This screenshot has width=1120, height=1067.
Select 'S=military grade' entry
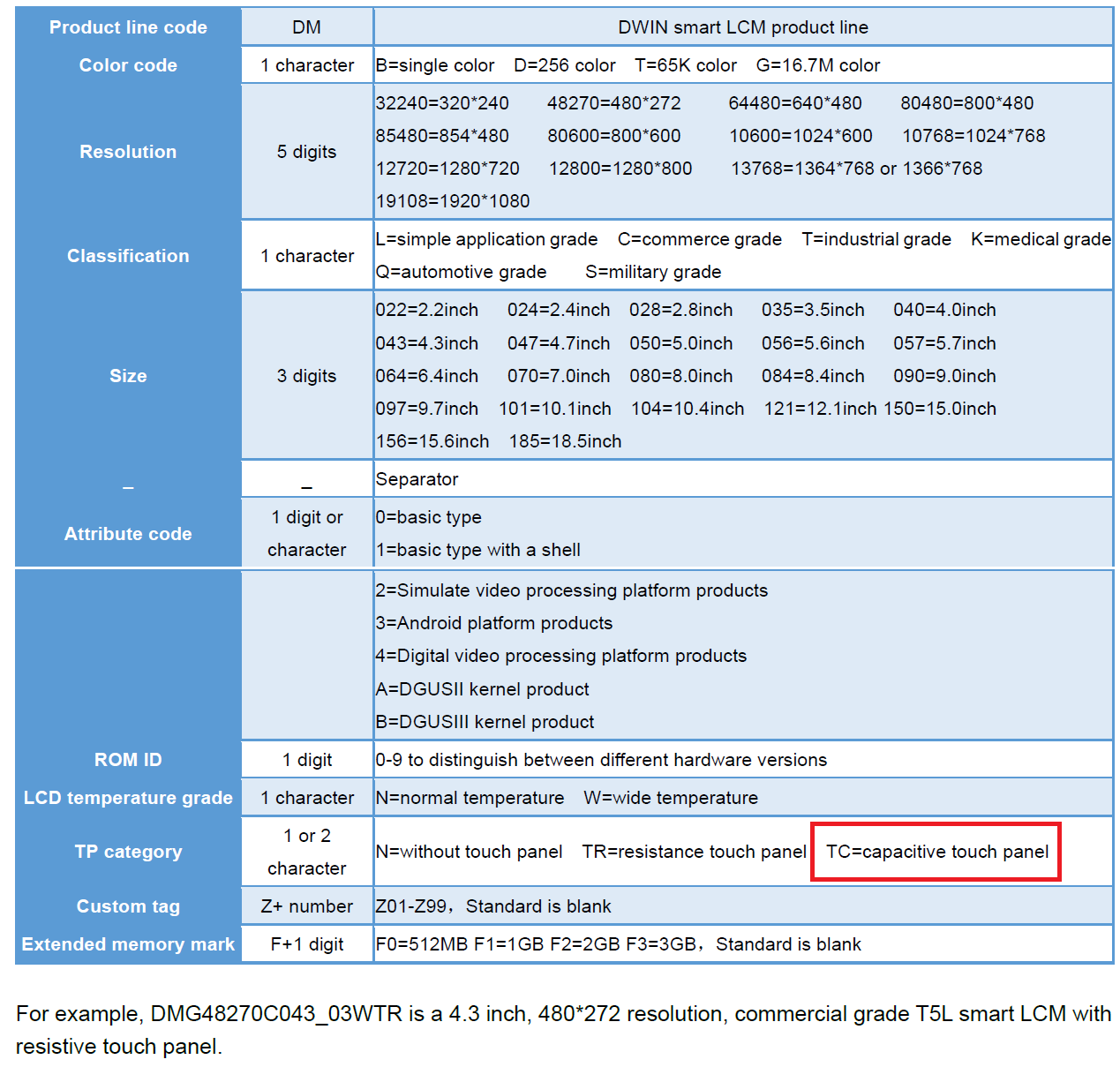[x=653, y=272]
